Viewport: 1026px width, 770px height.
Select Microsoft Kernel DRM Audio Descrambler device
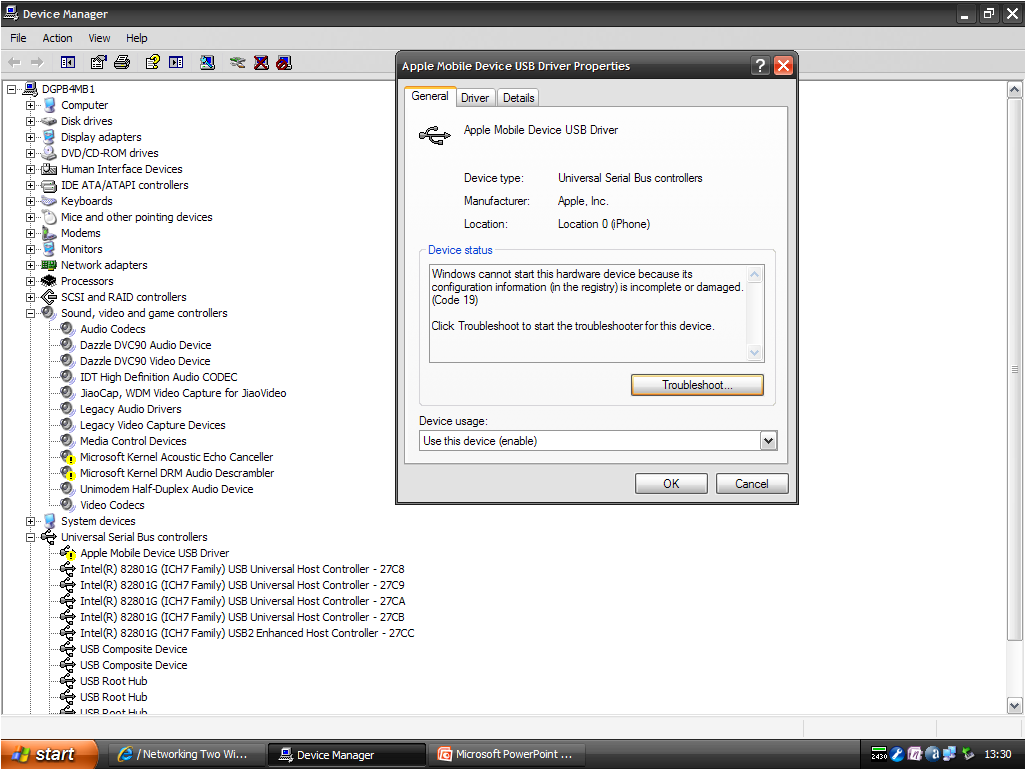(177, 473)
